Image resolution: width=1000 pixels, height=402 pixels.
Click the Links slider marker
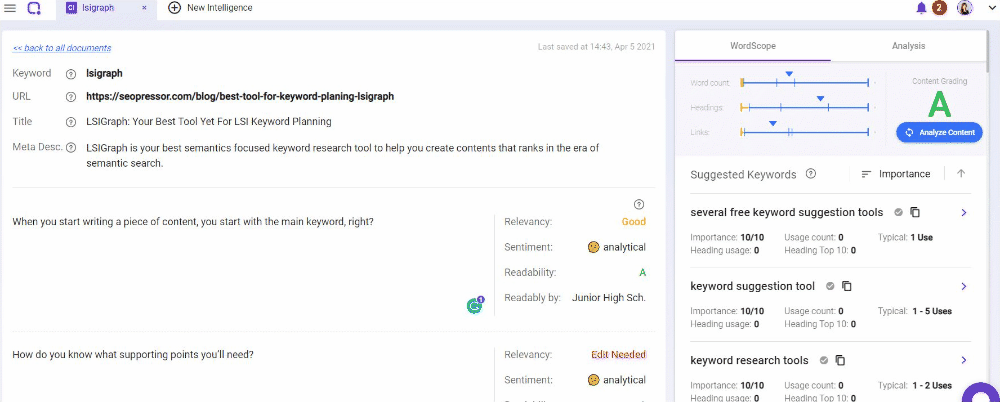click(772, 123)
